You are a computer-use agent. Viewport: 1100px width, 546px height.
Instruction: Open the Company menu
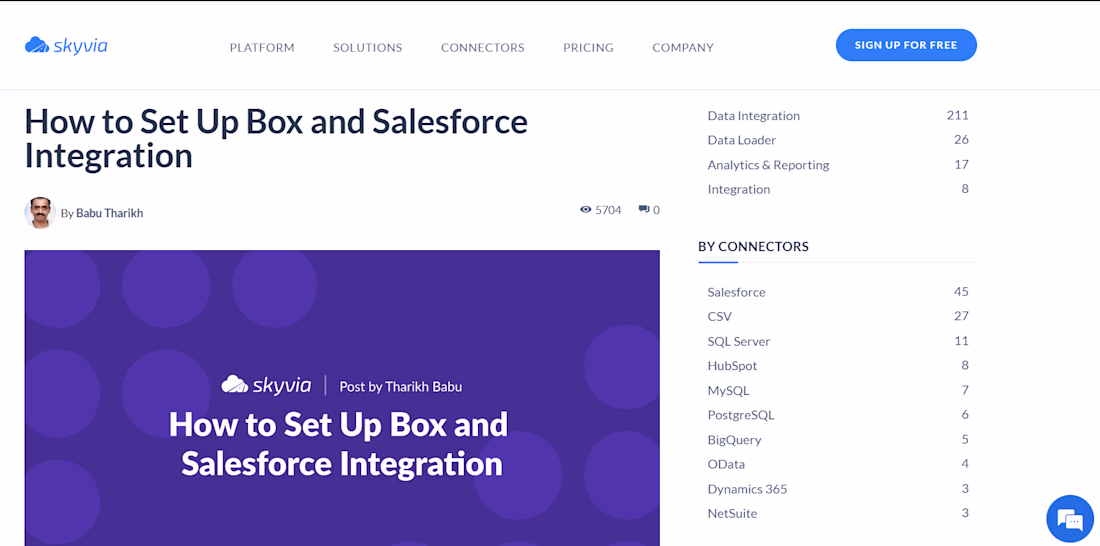[683, 48]
